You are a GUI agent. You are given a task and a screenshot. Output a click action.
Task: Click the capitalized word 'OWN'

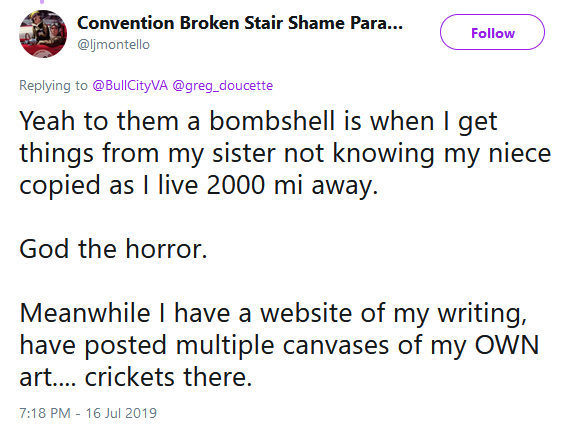pos(507,345)
